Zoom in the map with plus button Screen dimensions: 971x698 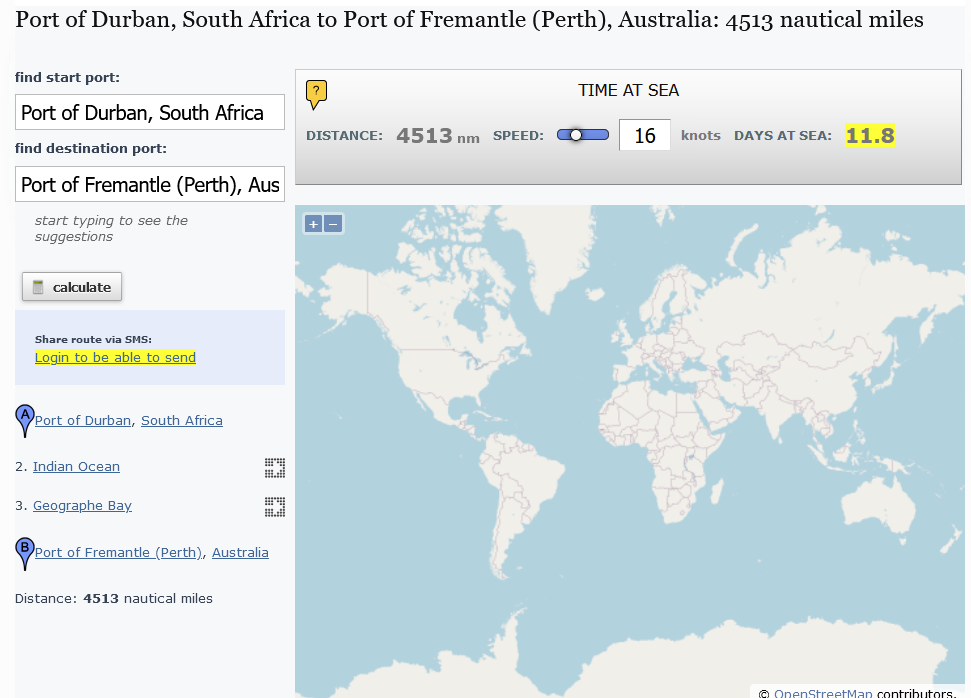313,224
